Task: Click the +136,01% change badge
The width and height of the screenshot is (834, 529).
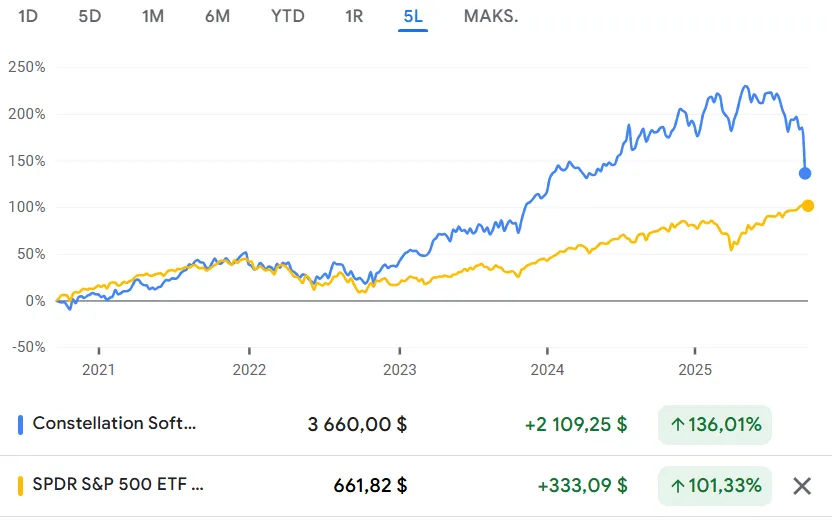Action: coord(715,425)
